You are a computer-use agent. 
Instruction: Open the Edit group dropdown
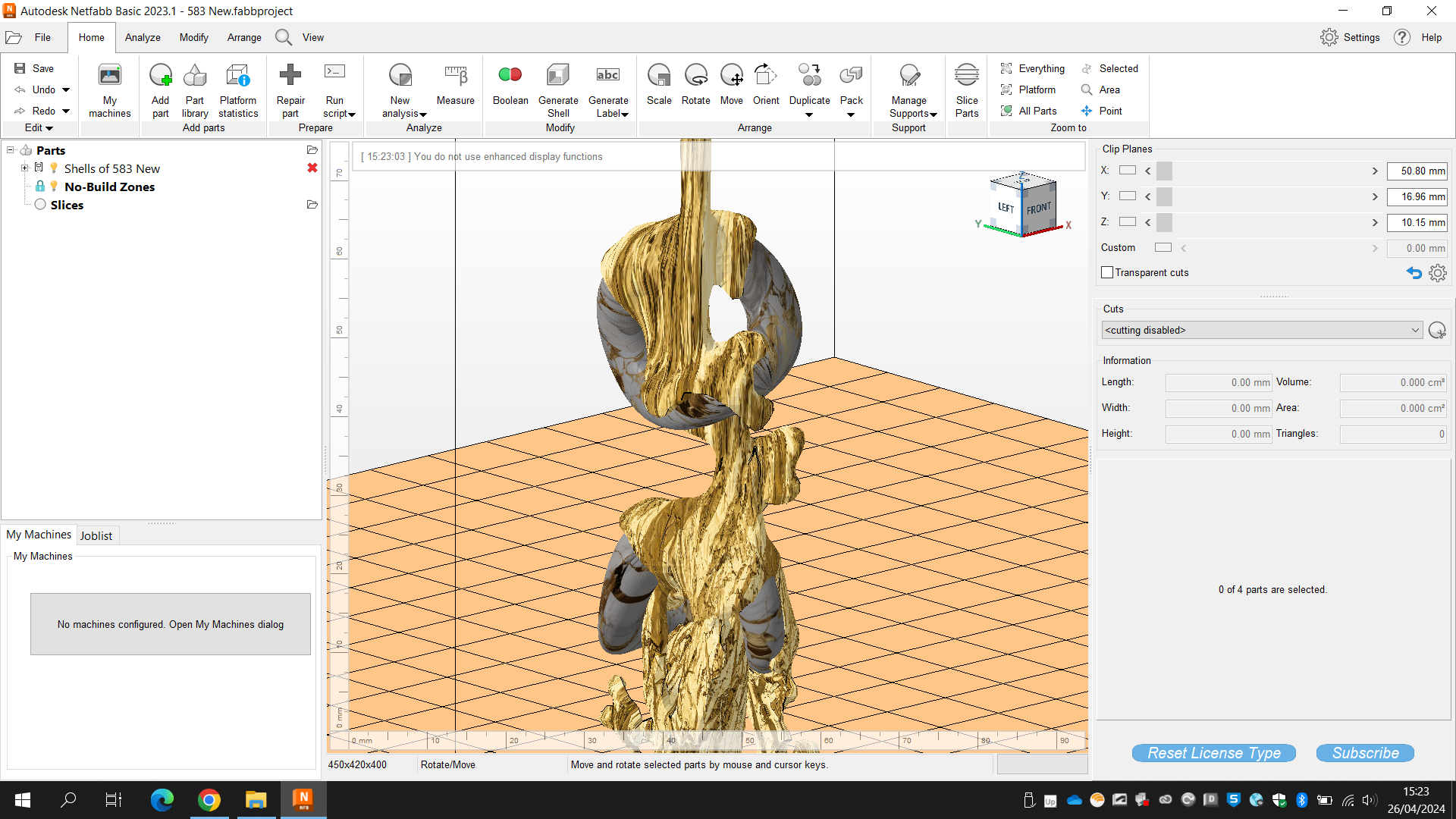coord(39,127)
